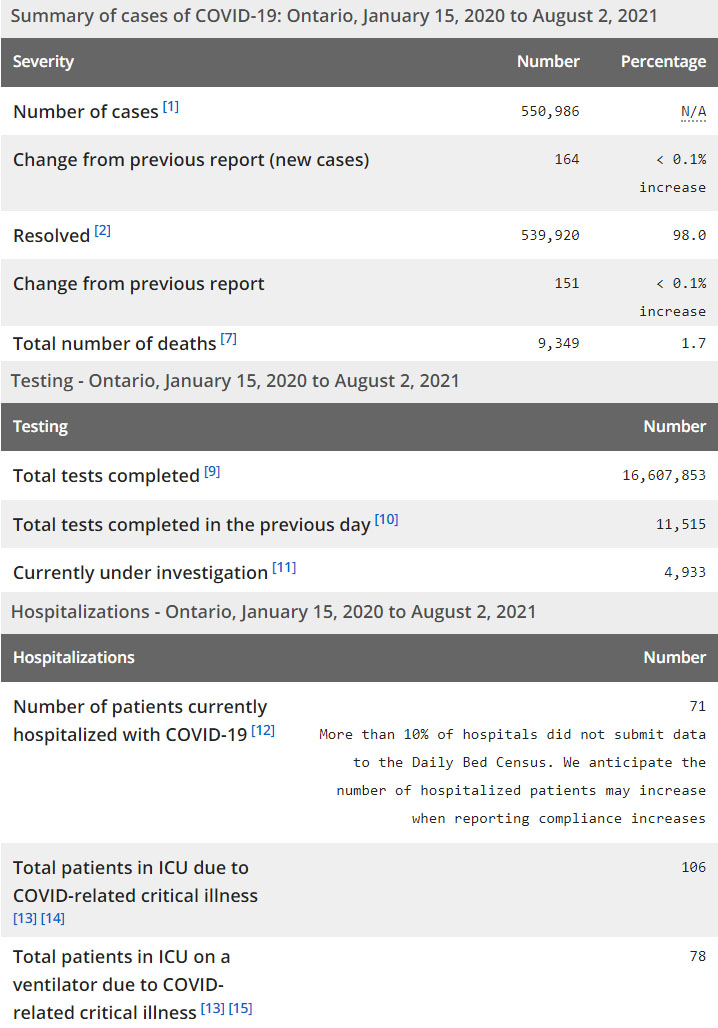Open footnote 10 for tests in previous day

(x=386, y=519)
